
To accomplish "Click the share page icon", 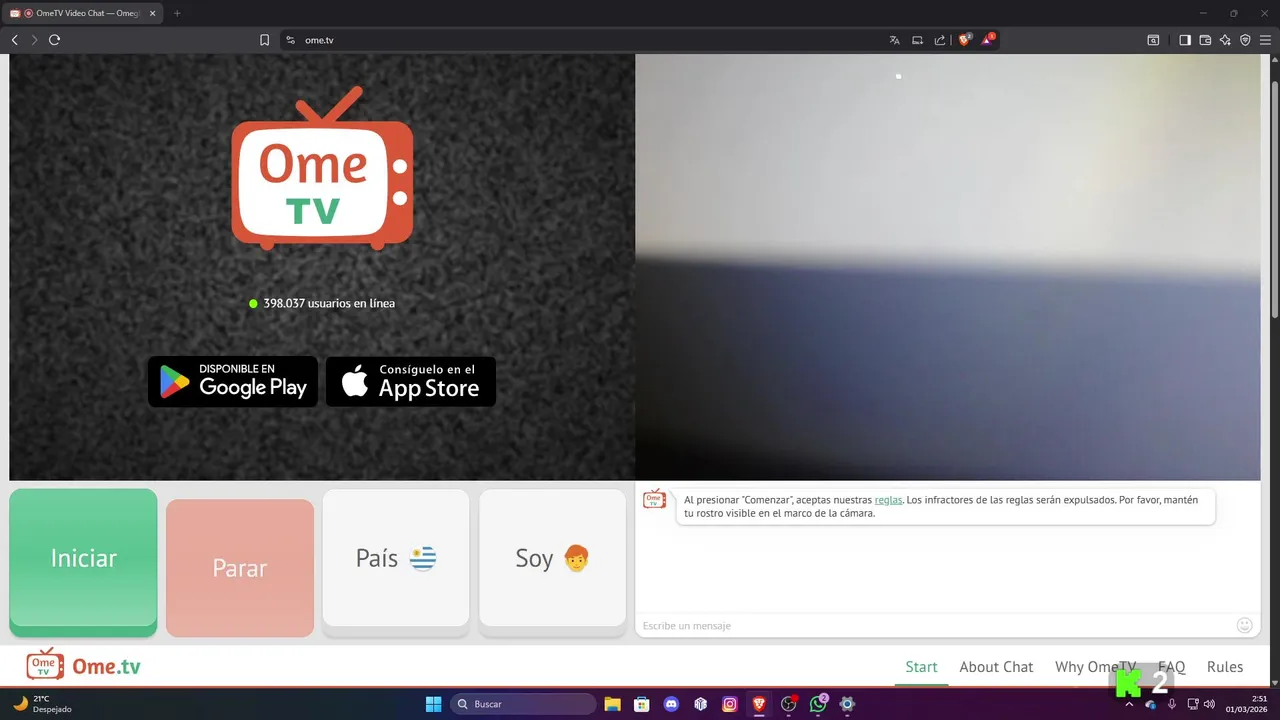I will pos(940,40).
